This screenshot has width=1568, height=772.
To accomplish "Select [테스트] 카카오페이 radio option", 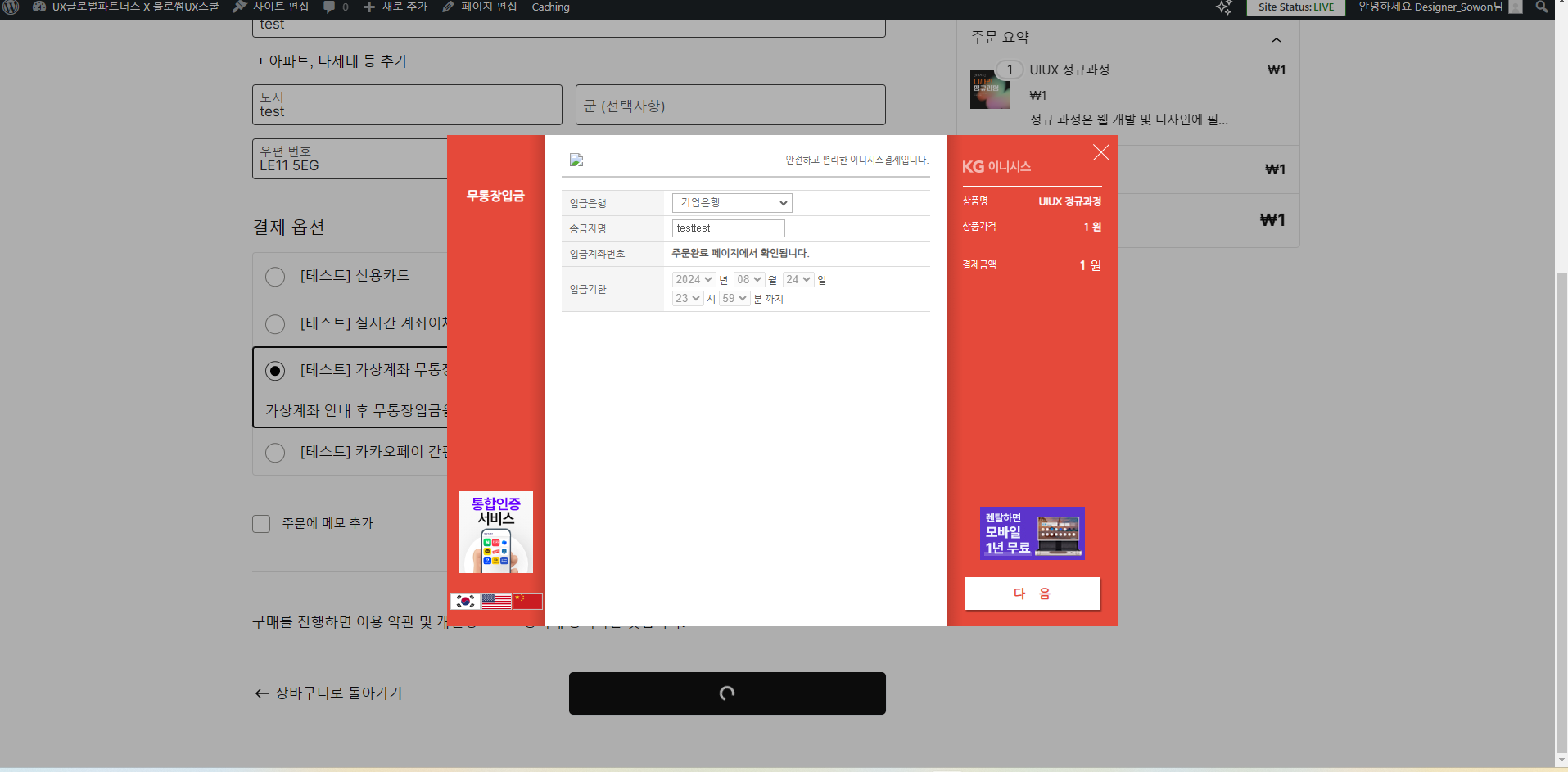I will pos(275,453).
